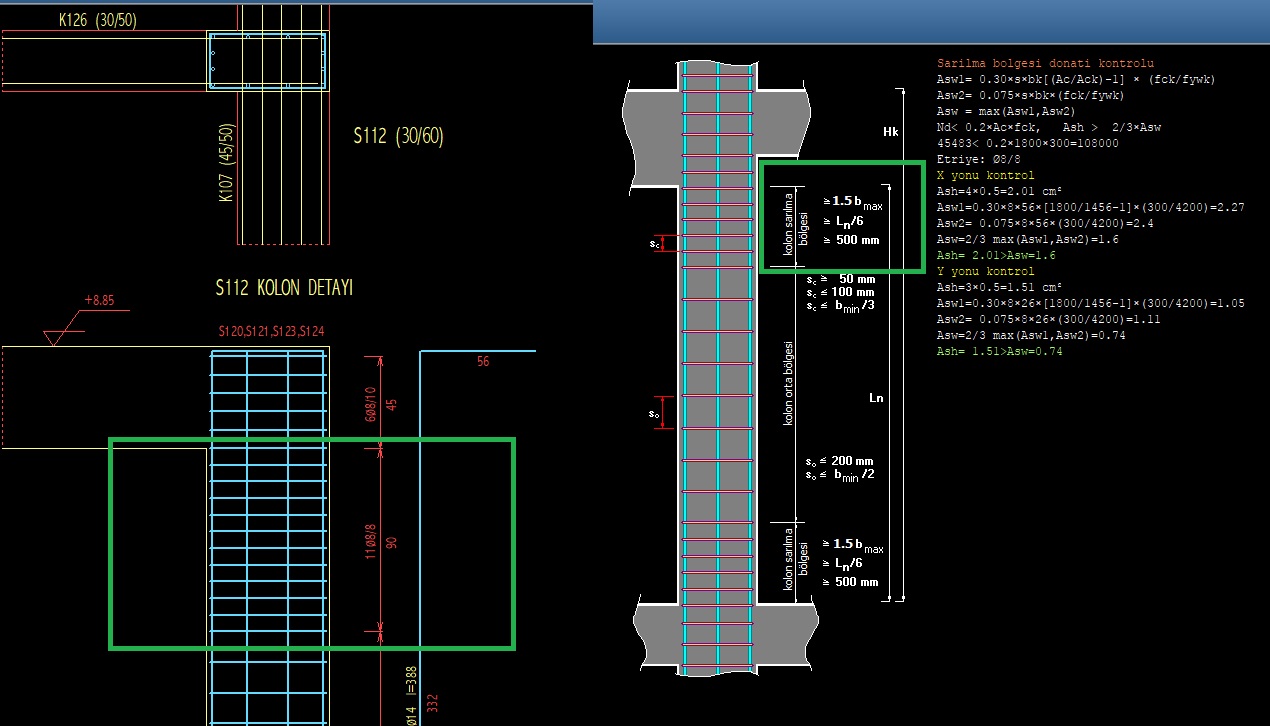Click the '56' dimension on the rebar
This screenshot has height=726, width=1270.
click(483, 362)
